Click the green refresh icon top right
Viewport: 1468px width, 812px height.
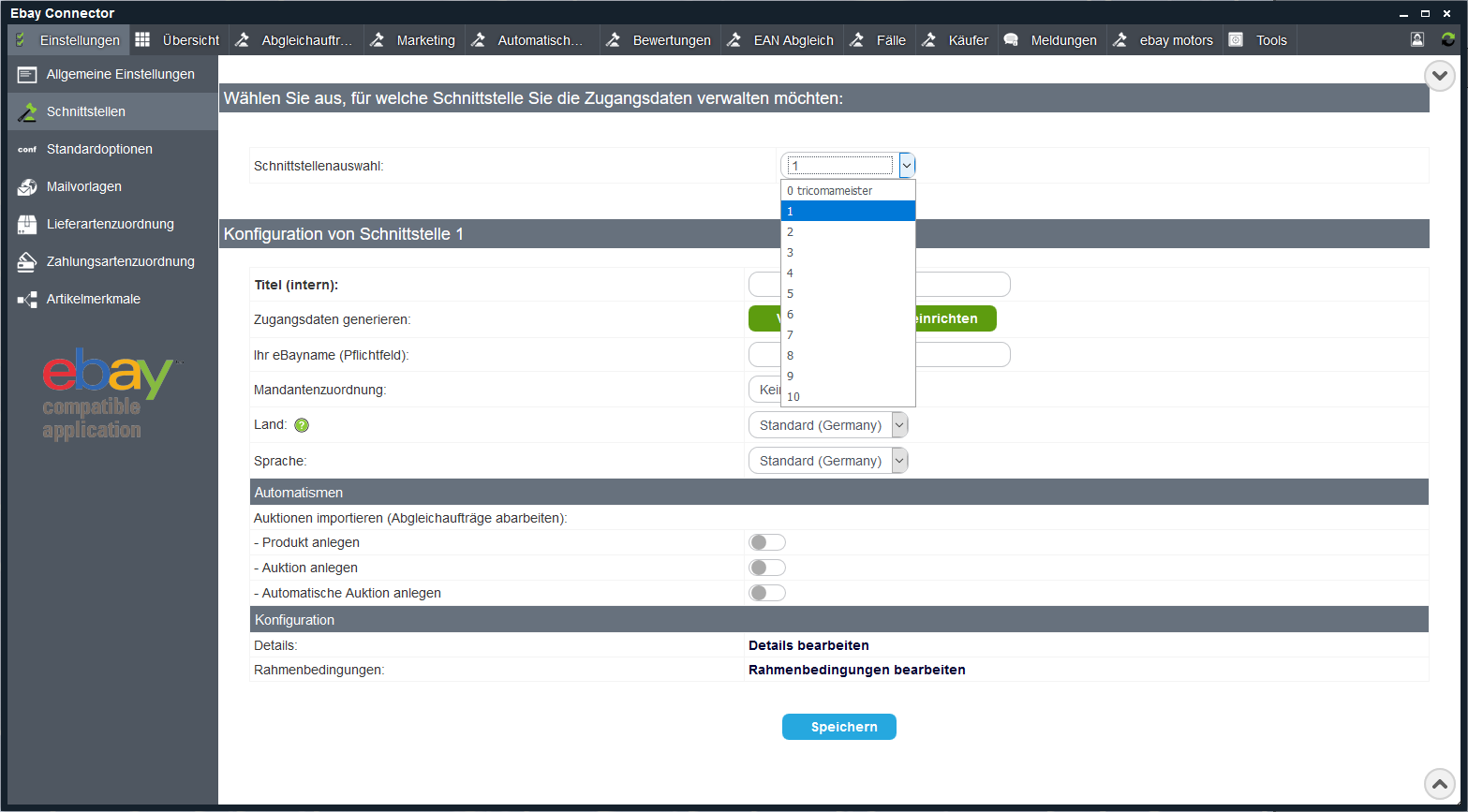1448,39
